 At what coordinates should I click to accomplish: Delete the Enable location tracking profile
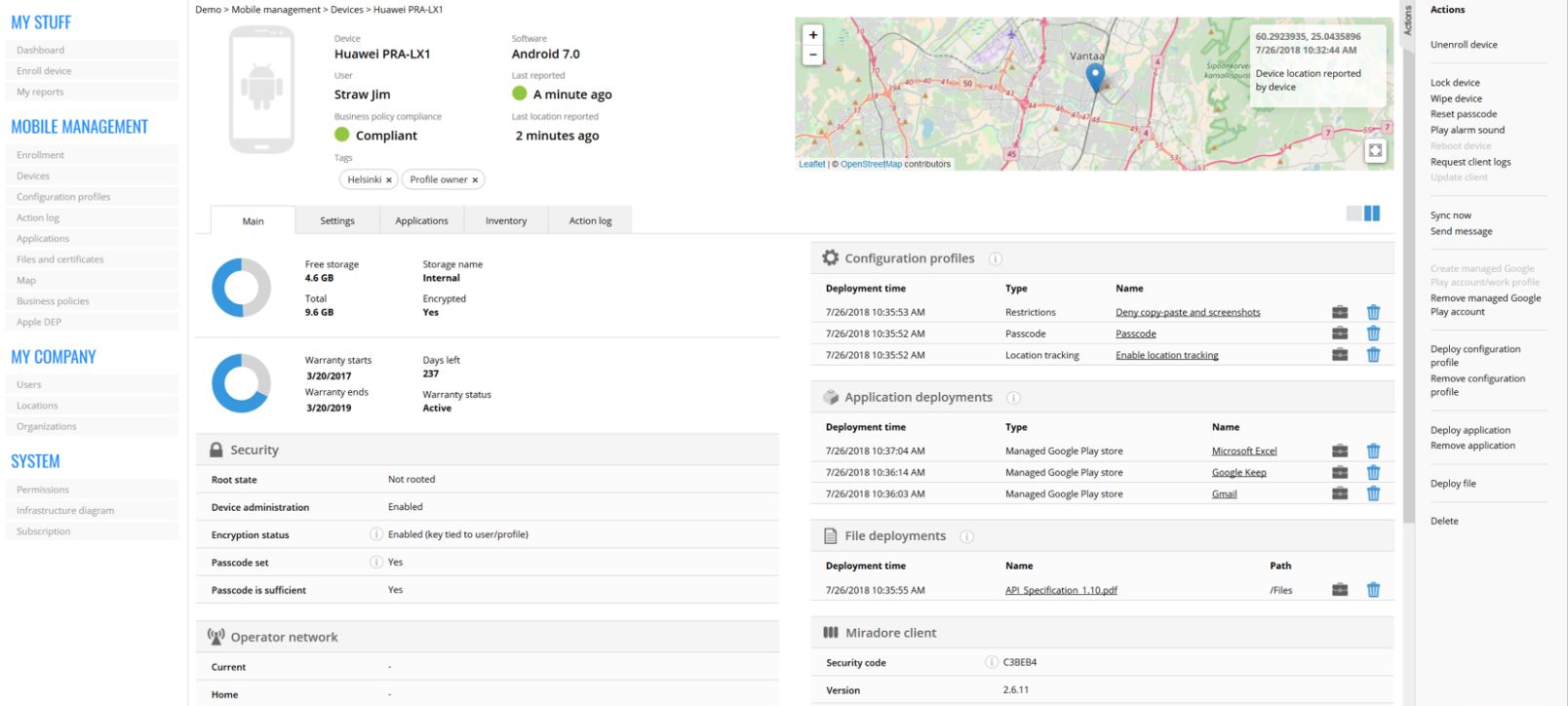[x=1373, y=355]
